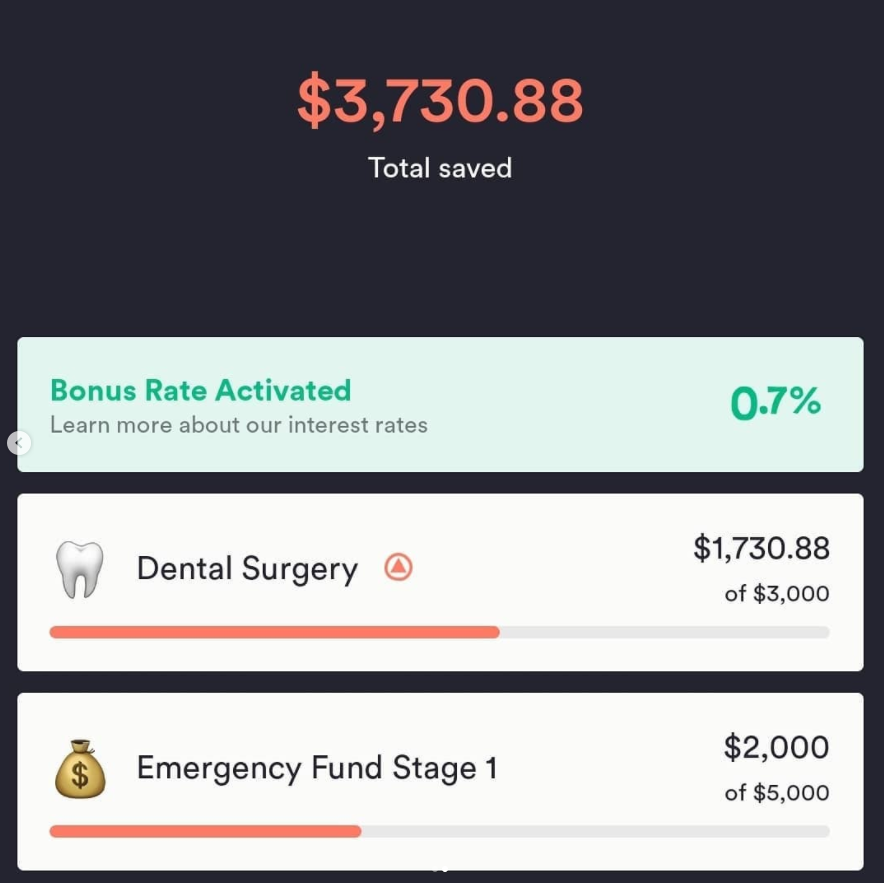Click the Dental Surgery progress bar
The width and height of the screenshot is (884, 883).
440,632
